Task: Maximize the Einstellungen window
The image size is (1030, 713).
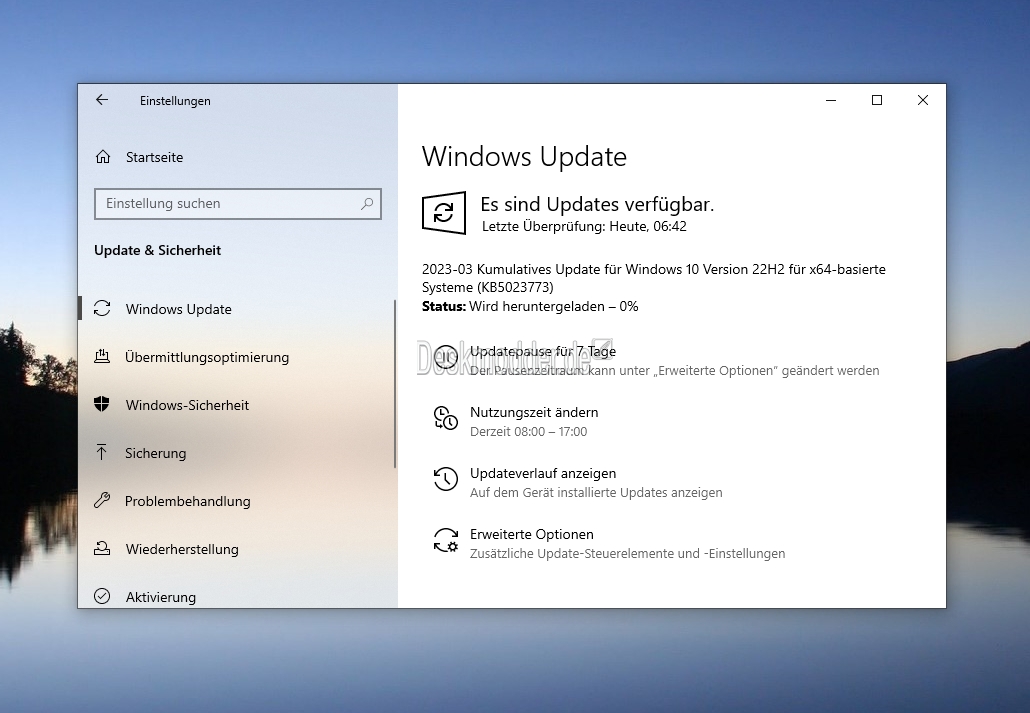Action: click(877, 100)
